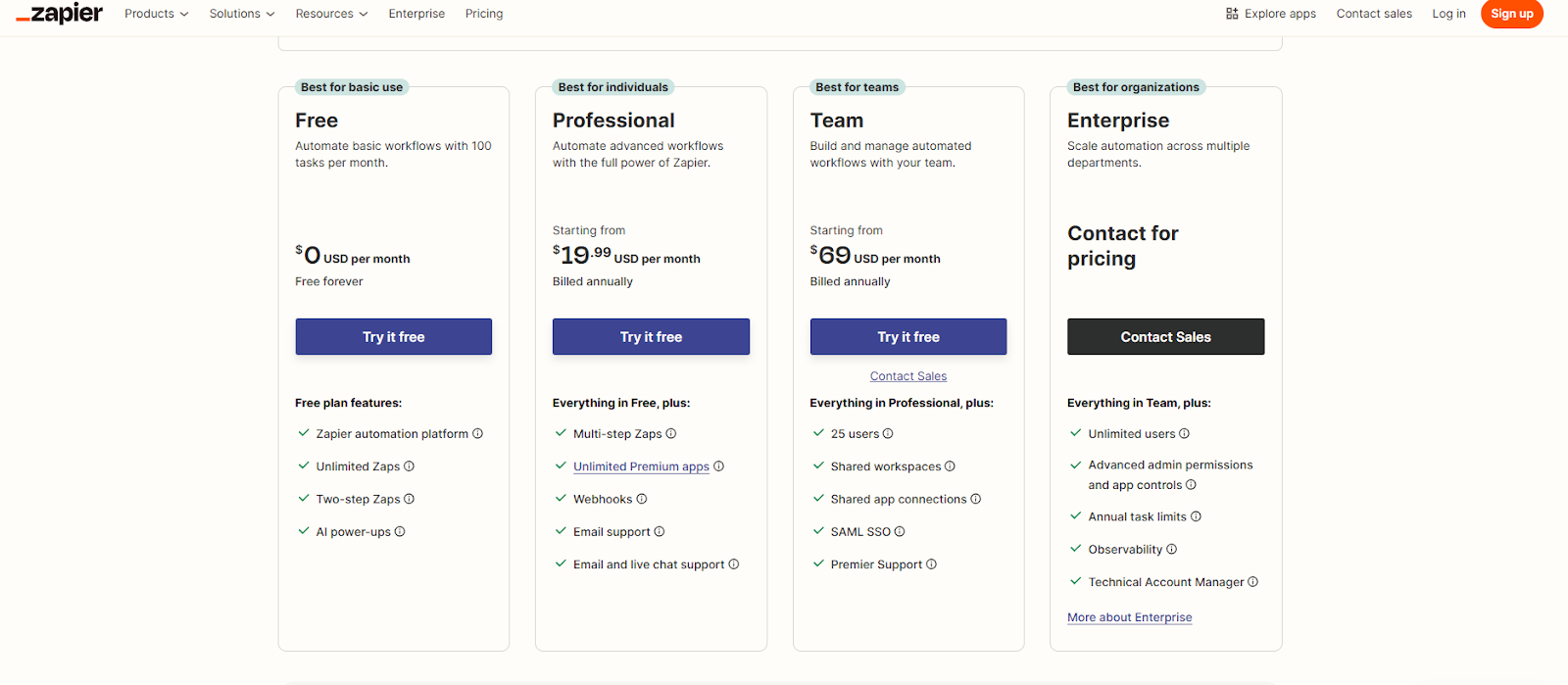Click the Best for teams badge
The height and width of the screenshot is (685, 1568).
pos(857,87)
